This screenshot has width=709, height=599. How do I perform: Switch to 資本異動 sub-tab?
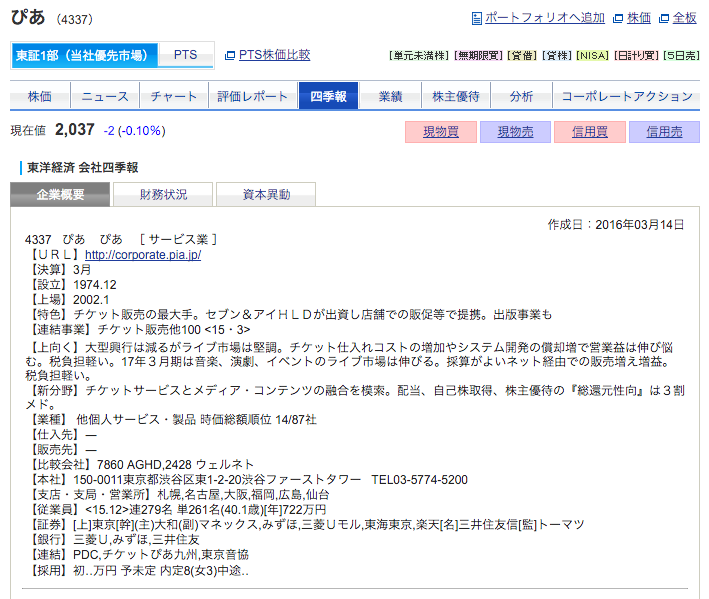click(266, 194)
